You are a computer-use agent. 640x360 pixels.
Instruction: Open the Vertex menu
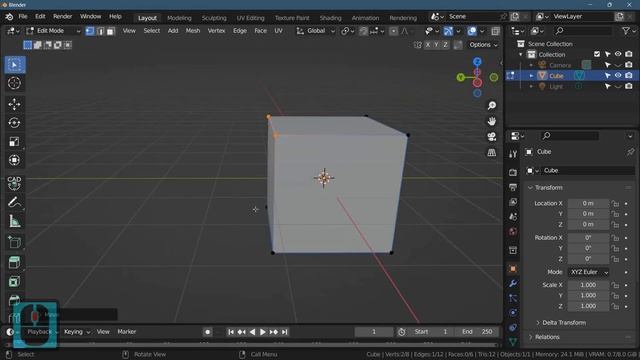216,31
